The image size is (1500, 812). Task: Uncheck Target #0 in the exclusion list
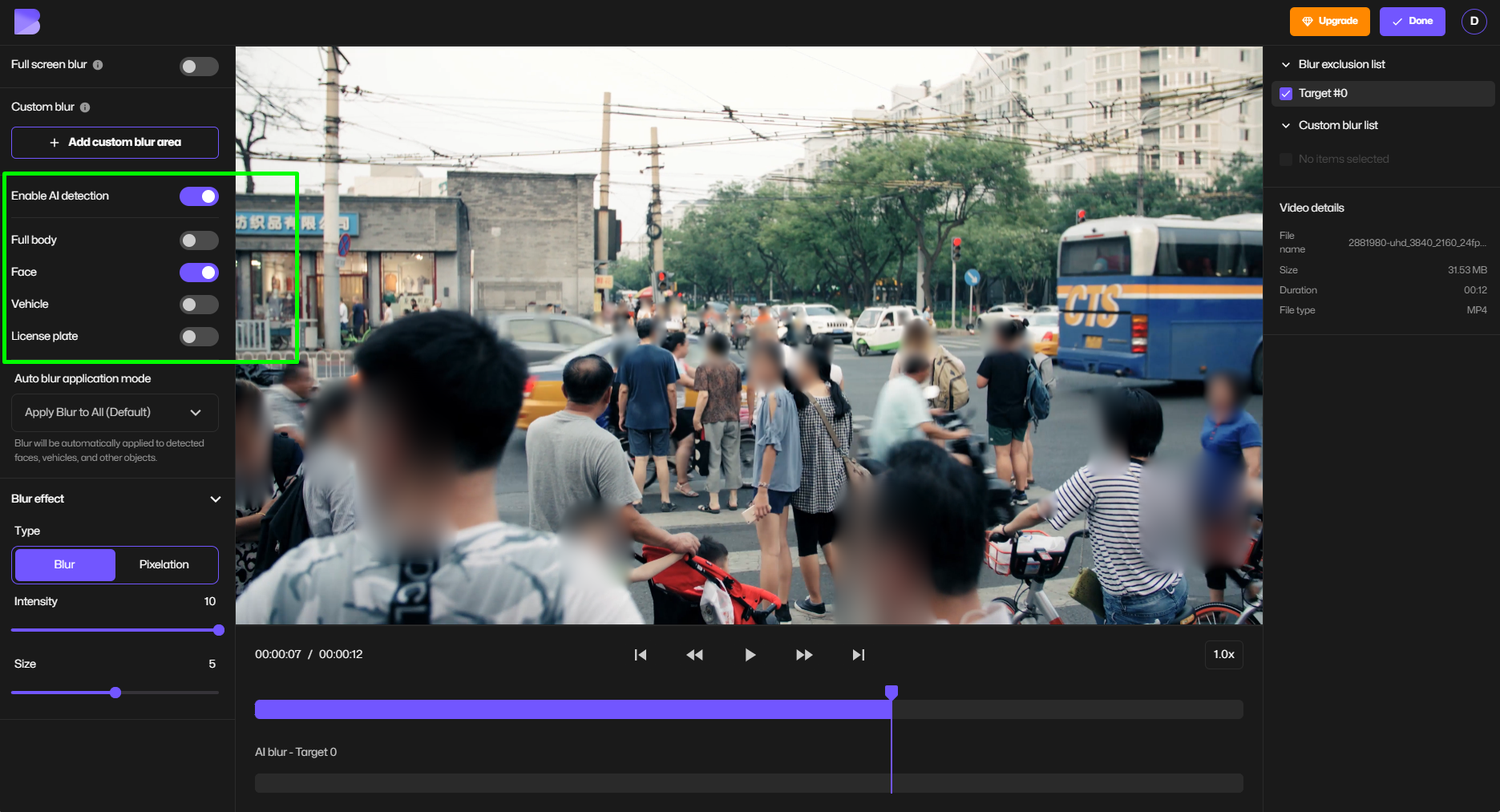click(1285, 93)
